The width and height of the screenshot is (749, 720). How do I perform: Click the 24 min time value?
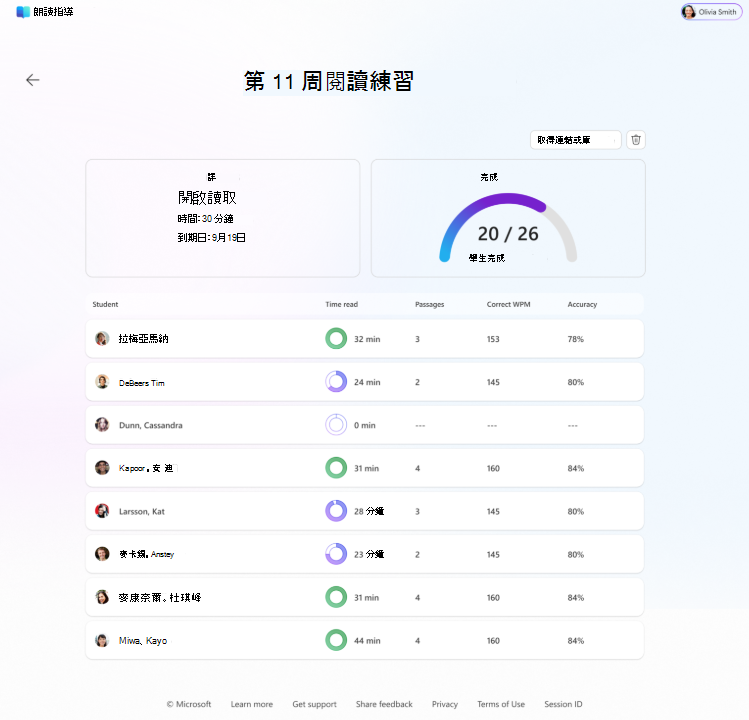tap(367, 382)
